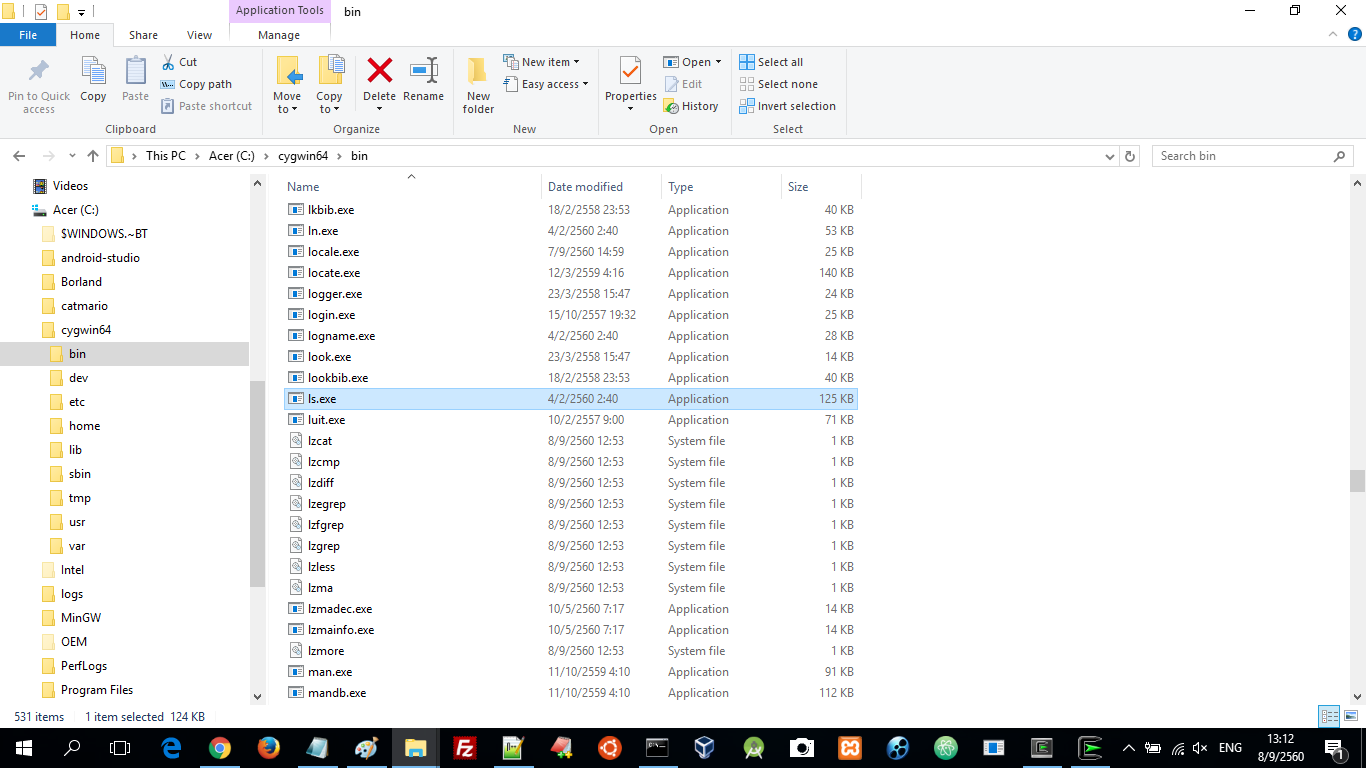Refresh the bin folder view
Image resolution: width=1366 pixels, height=768 pixels.
click(x=1130, y=156)
